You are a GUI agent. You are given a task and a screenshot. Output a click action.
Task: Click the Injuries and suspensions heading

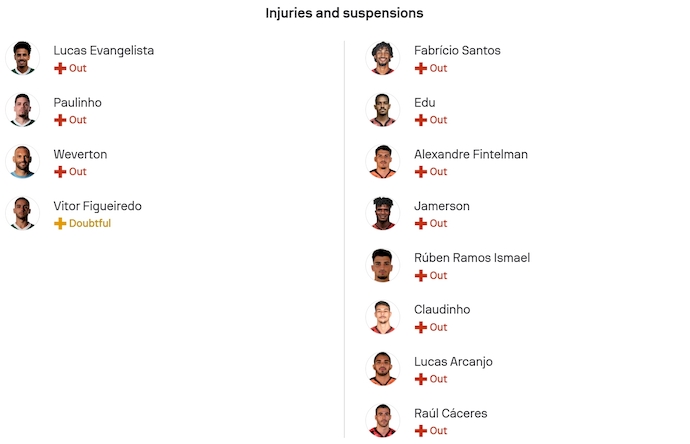click(x=344, y=14)
